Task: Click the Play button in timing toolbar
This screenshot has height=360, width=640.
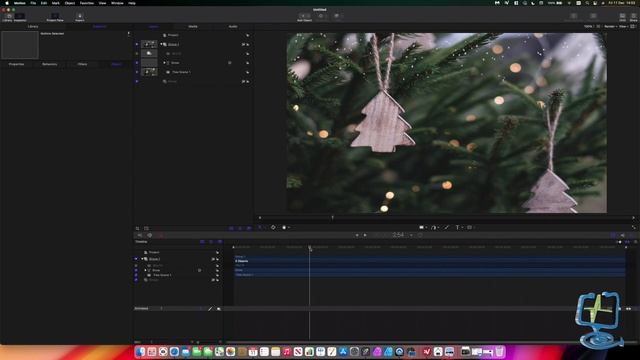Action: click(x=365, y=235)
